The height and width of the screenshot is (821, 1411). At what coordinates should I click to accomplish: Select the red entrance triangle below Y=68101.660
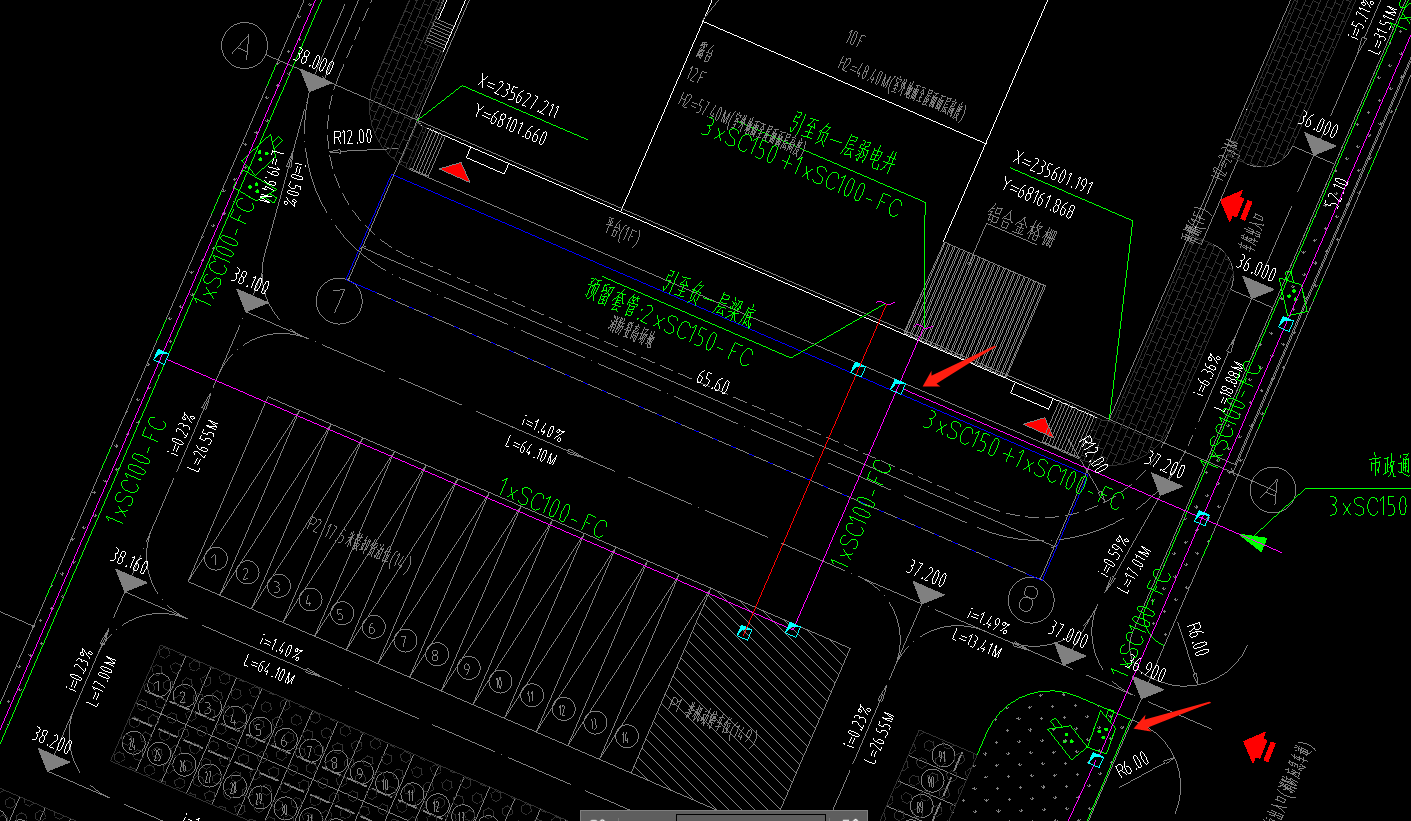point(455,173)
